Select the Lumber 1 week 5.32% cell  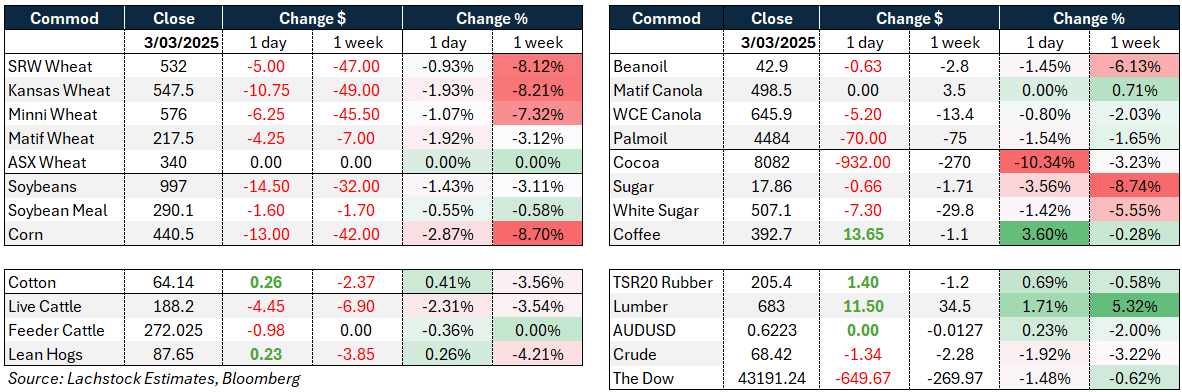pyautogui.click(x=1134, y=307)
